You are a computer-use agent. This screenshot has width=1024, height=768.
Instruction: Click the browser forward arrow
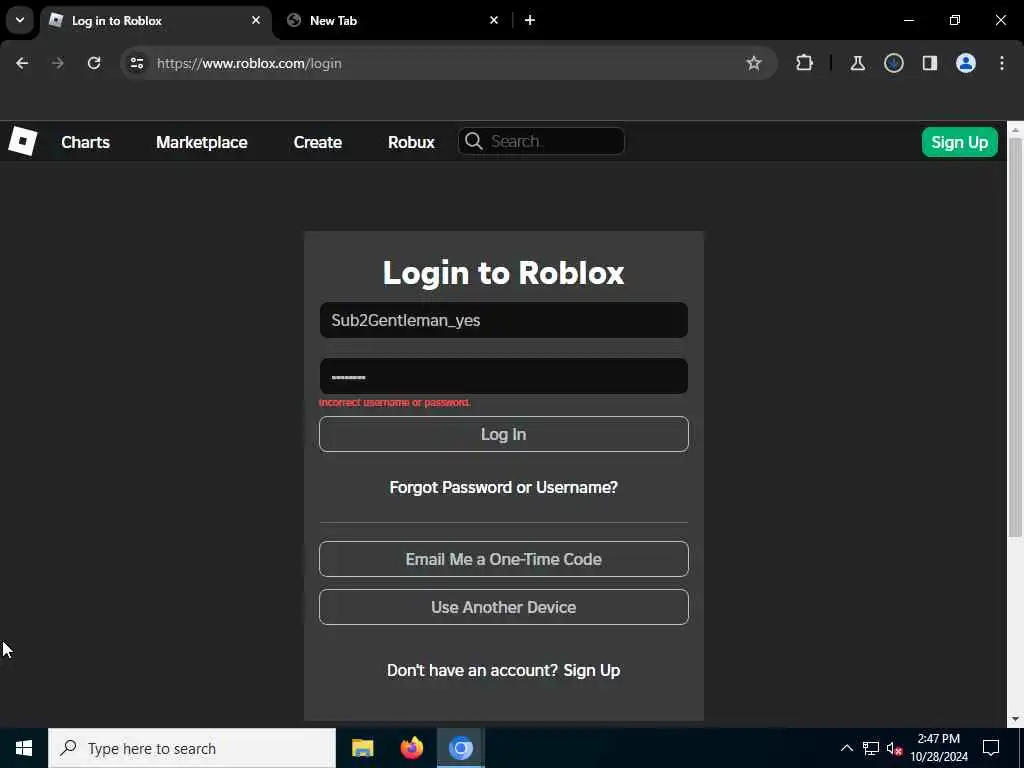pos(57,63)
